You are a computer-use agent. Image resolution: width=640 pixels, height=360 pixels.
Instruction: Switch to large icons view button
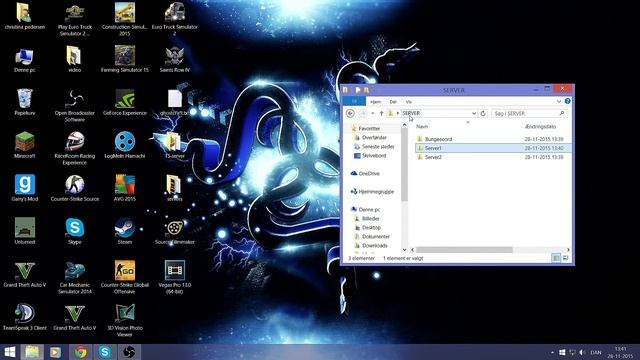pos(566,258)
